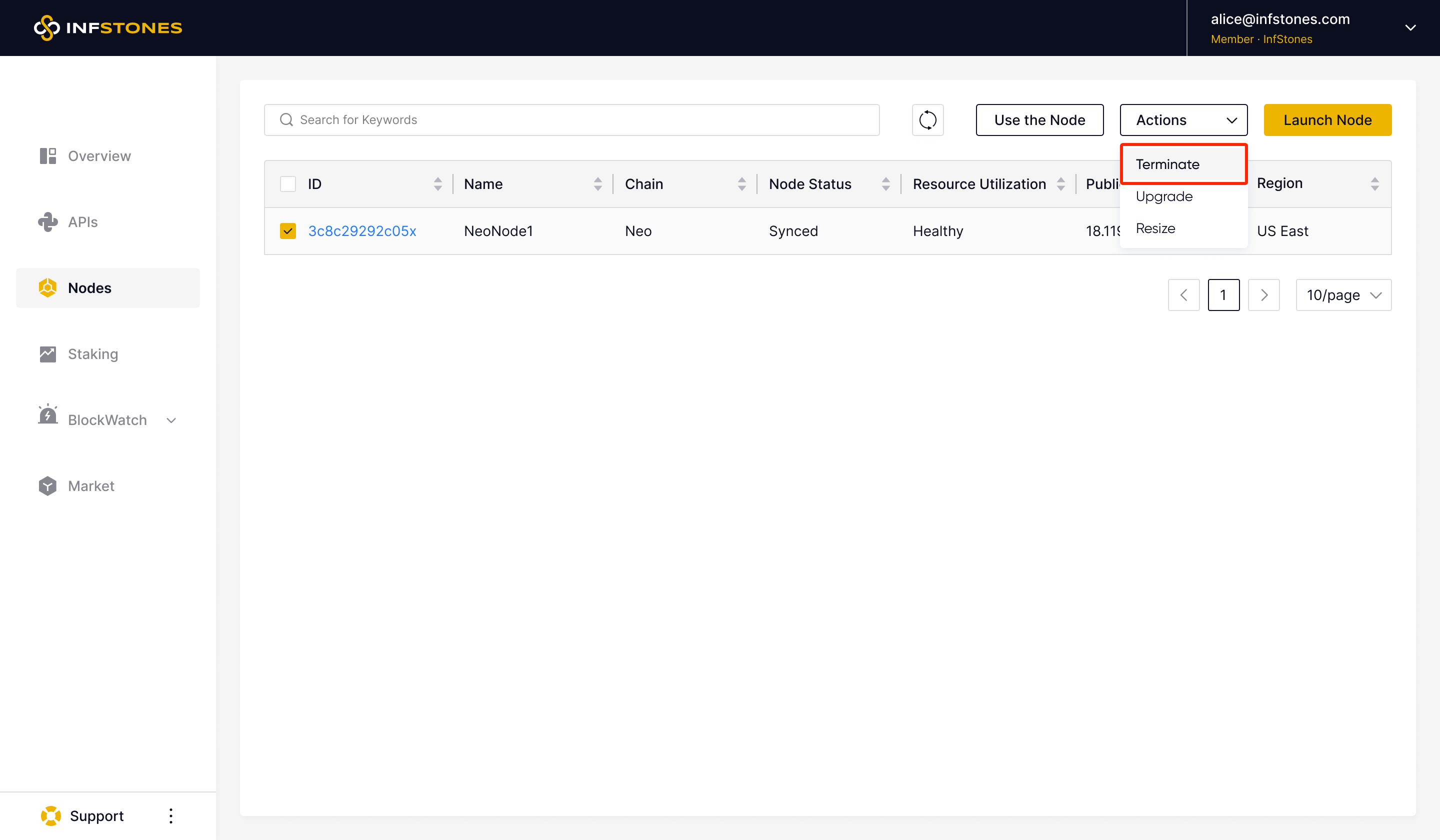Click the APIs puzzle icon
This screenshot has height=840, width=1440.
coord(48,221)
